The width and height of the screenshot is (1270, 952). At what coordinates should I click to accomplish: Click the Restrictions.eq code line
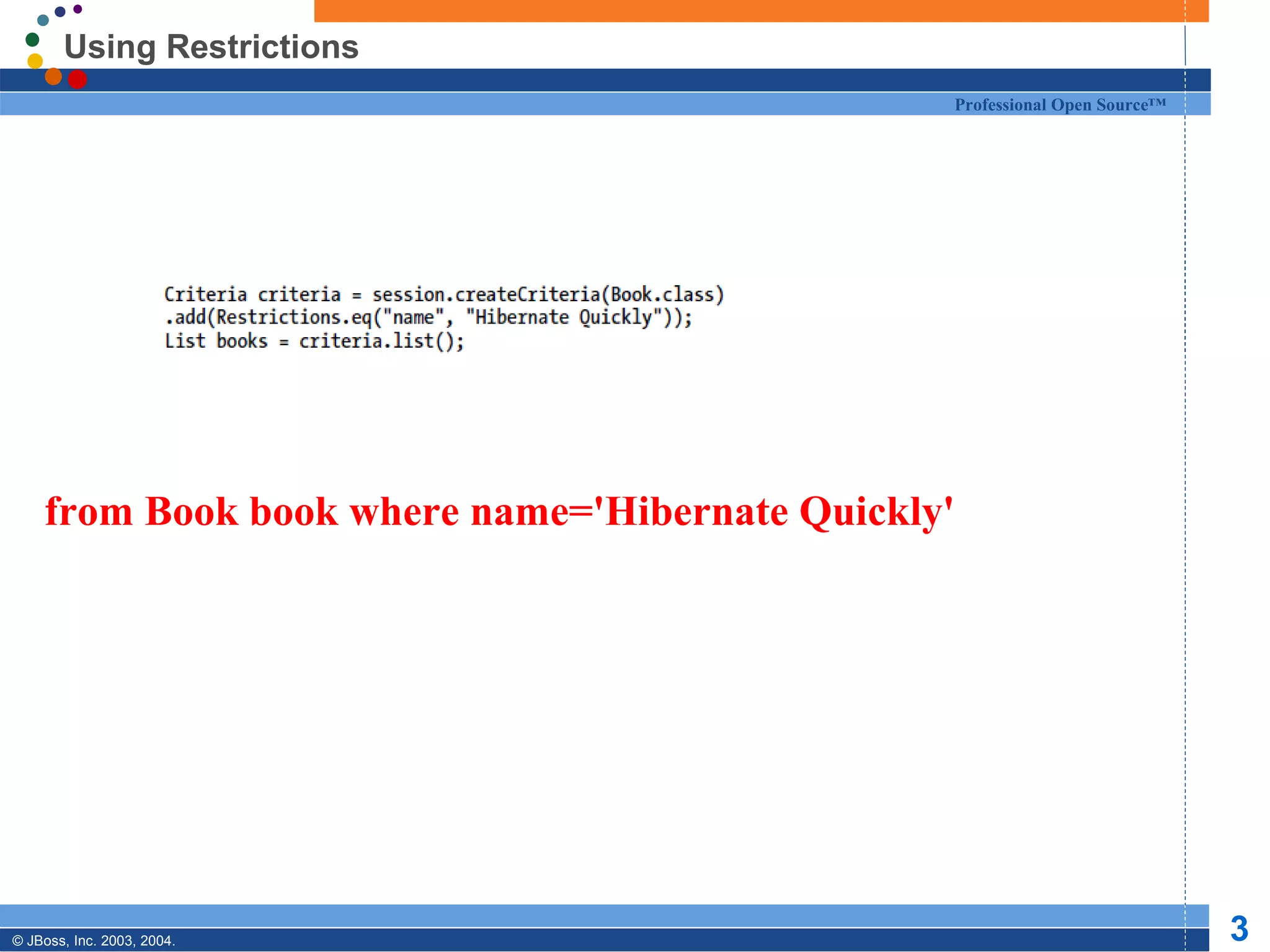click(428, 317)
